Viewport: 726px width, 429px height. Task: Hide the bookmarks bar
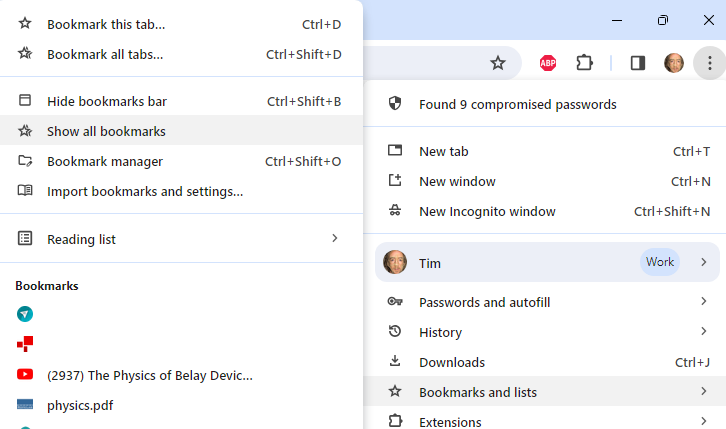pyautogui.click(x=107, y=101)
